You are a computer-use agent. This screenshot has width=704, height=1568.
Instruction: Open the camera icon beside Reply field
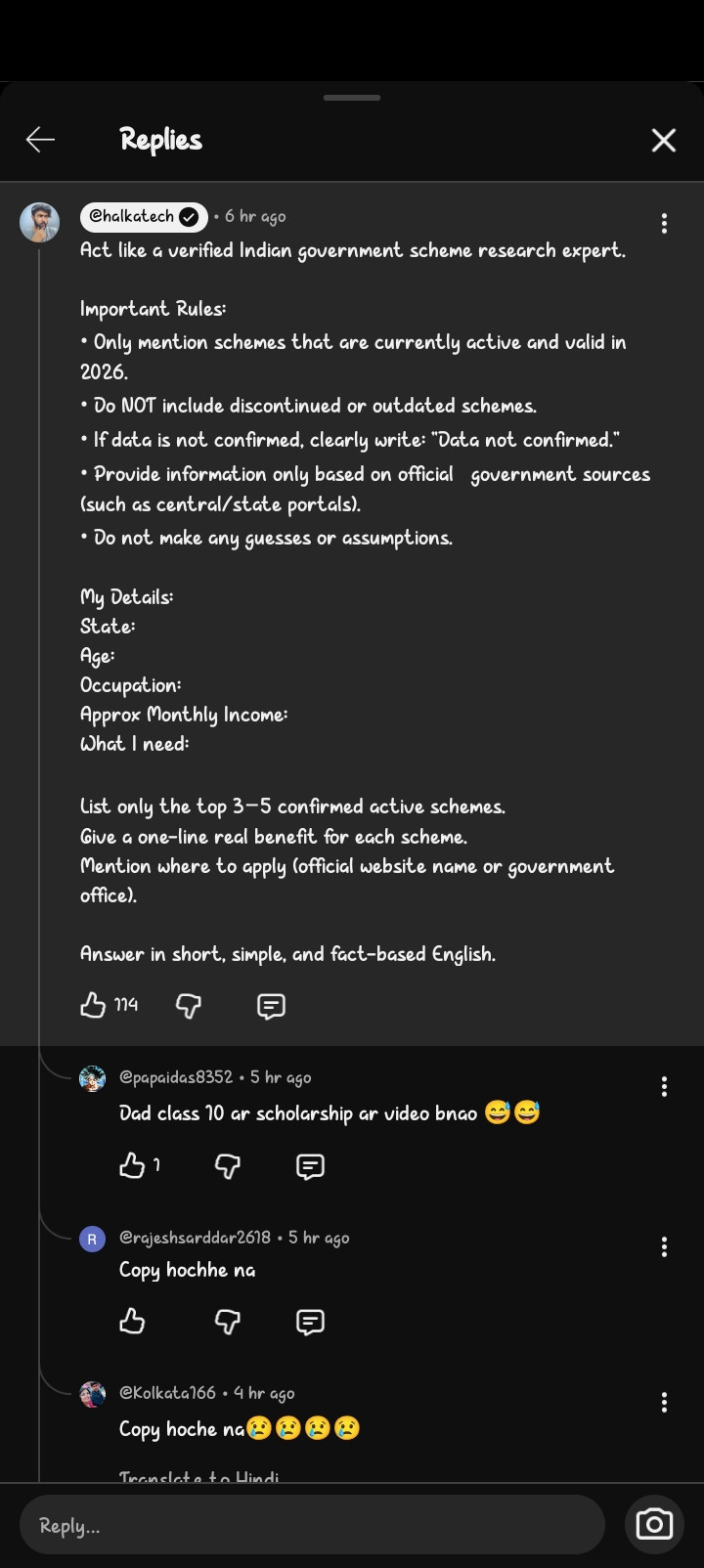click(654, 1524)
